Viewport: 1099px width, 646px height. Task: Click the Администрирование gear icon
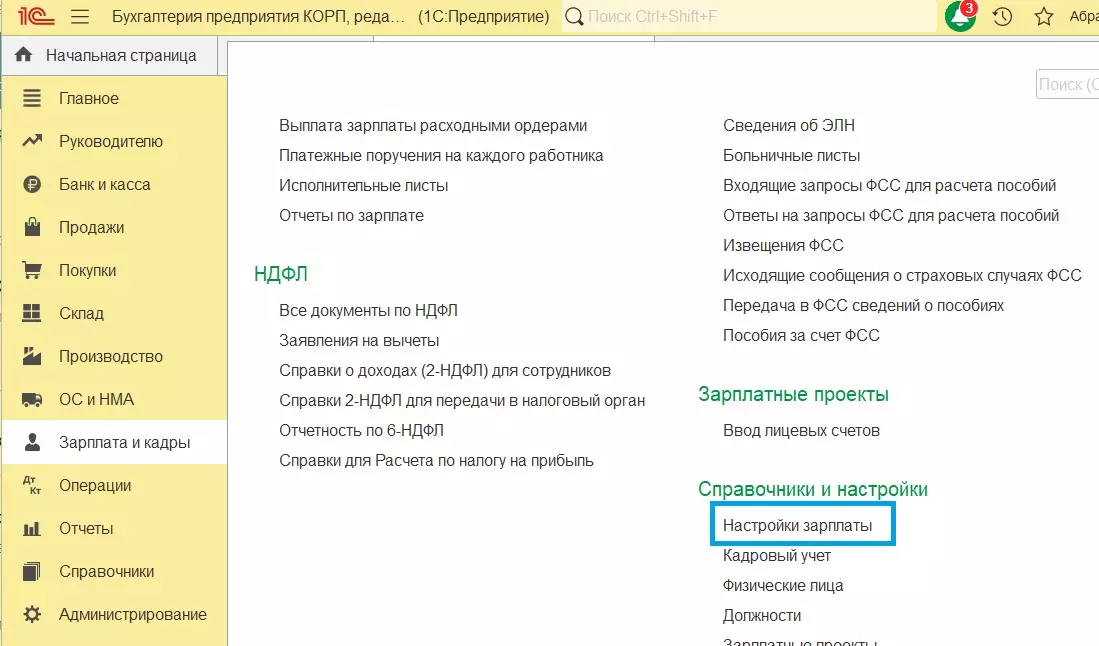tap(32, 614)
